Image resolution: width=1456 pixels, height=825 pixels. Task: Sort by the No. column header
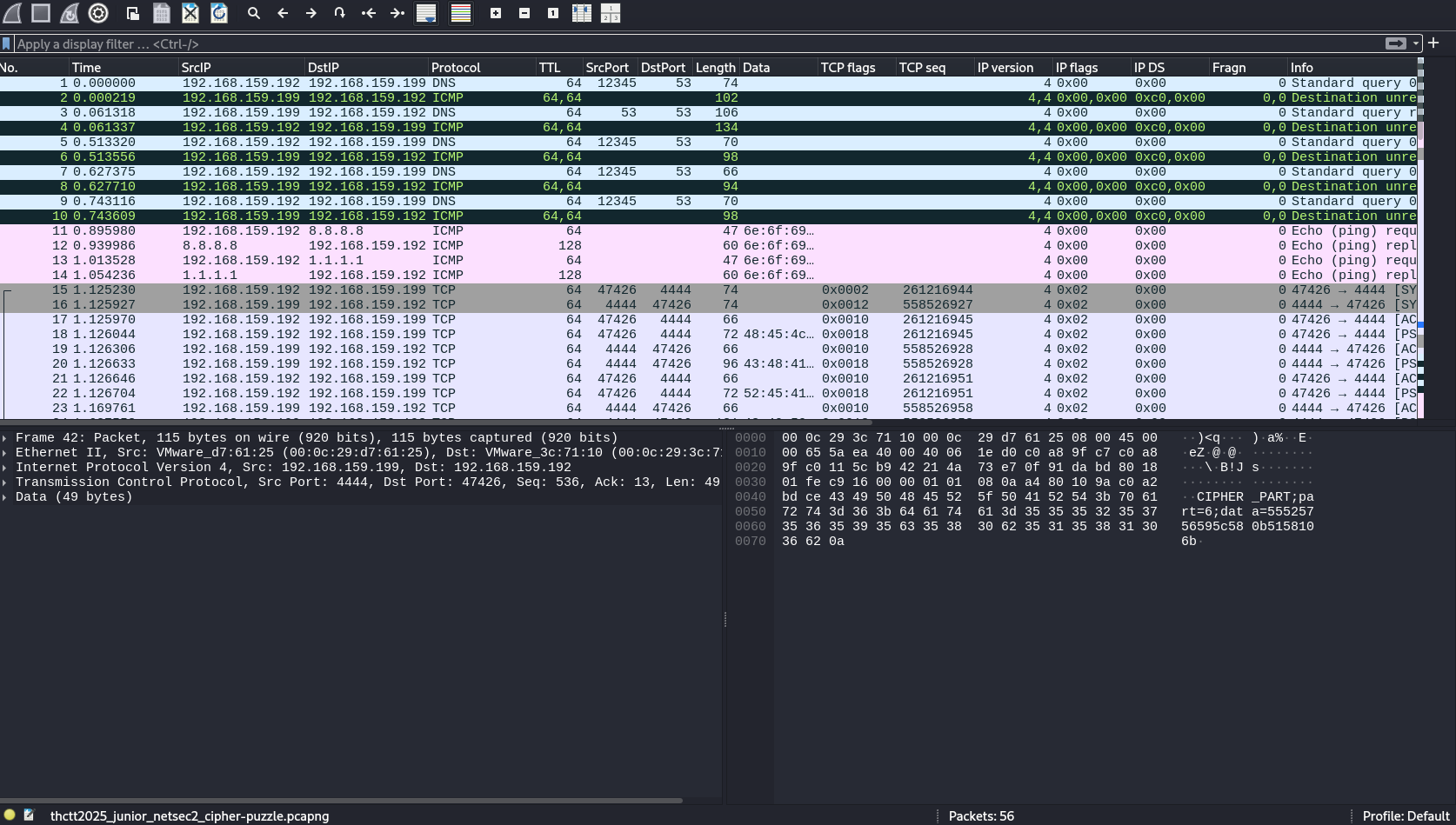click(34, 68)
